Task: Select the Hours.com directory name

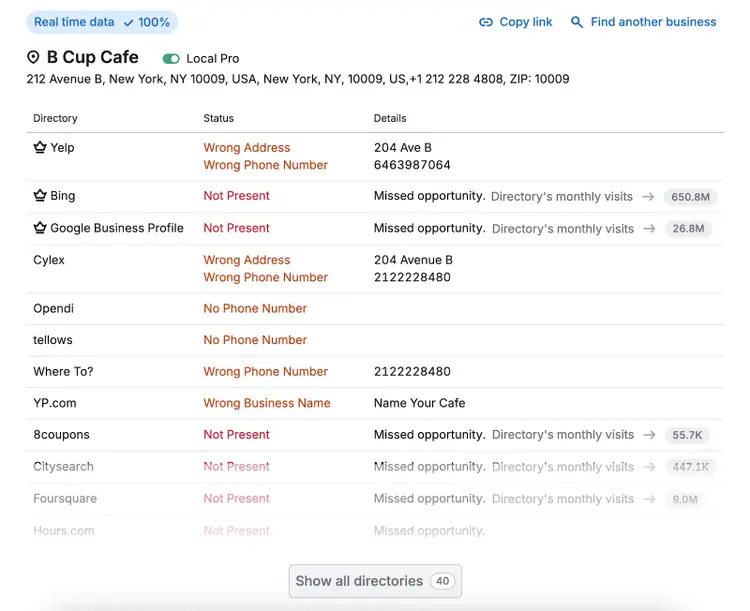Action: click(x=64, y=531)
